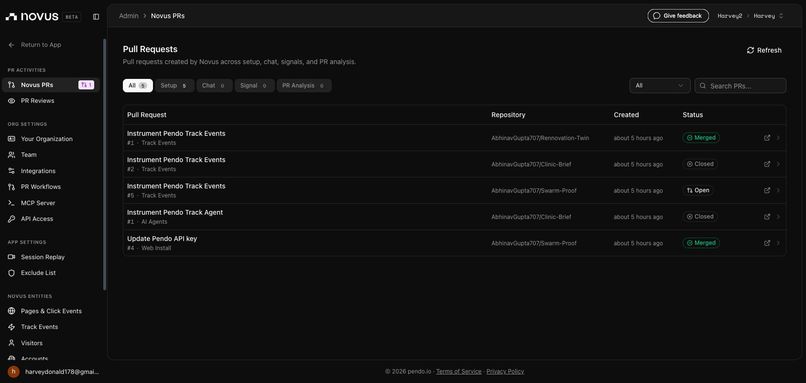The image size is (806, 383).
Task: Click the Novus PRs badge count
Action: 86,85
